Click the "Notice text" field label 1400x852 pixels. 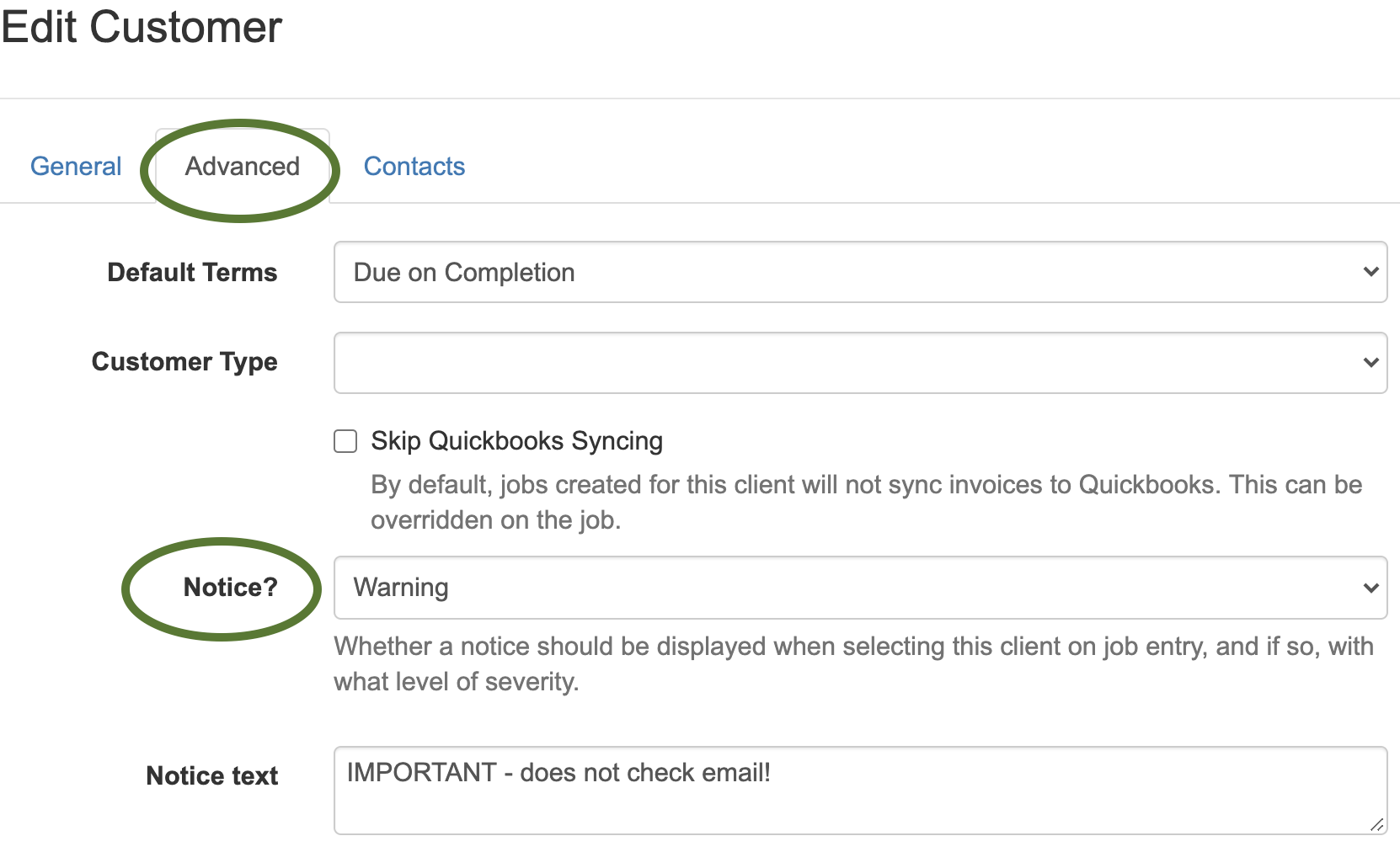click(x=211, y=775)
